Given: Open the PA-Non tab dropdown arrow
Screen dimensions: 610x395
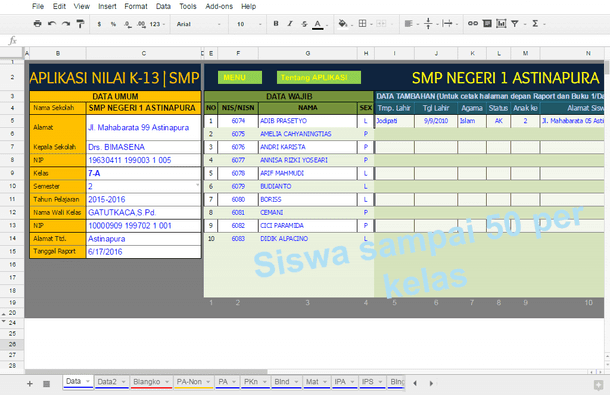Looking at the screenshot, I should [x=209, y=382].
